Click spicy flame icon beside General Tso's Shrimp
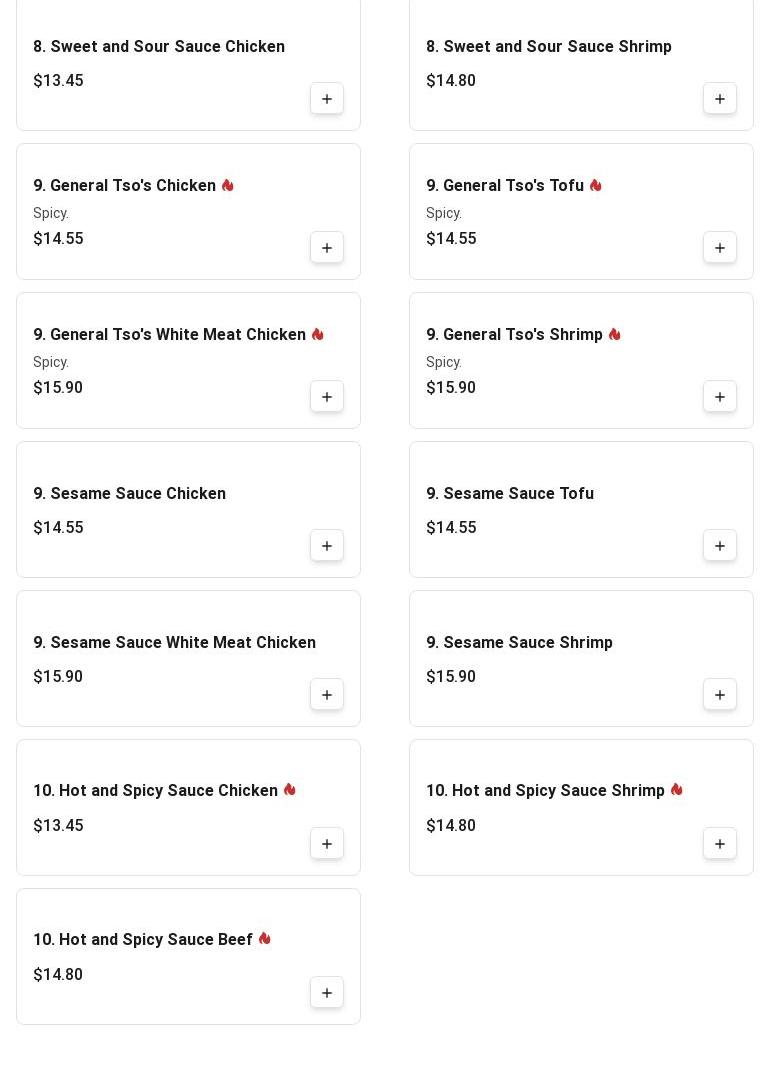This screenshot has width=770, height=1087. tap(615, 335)
